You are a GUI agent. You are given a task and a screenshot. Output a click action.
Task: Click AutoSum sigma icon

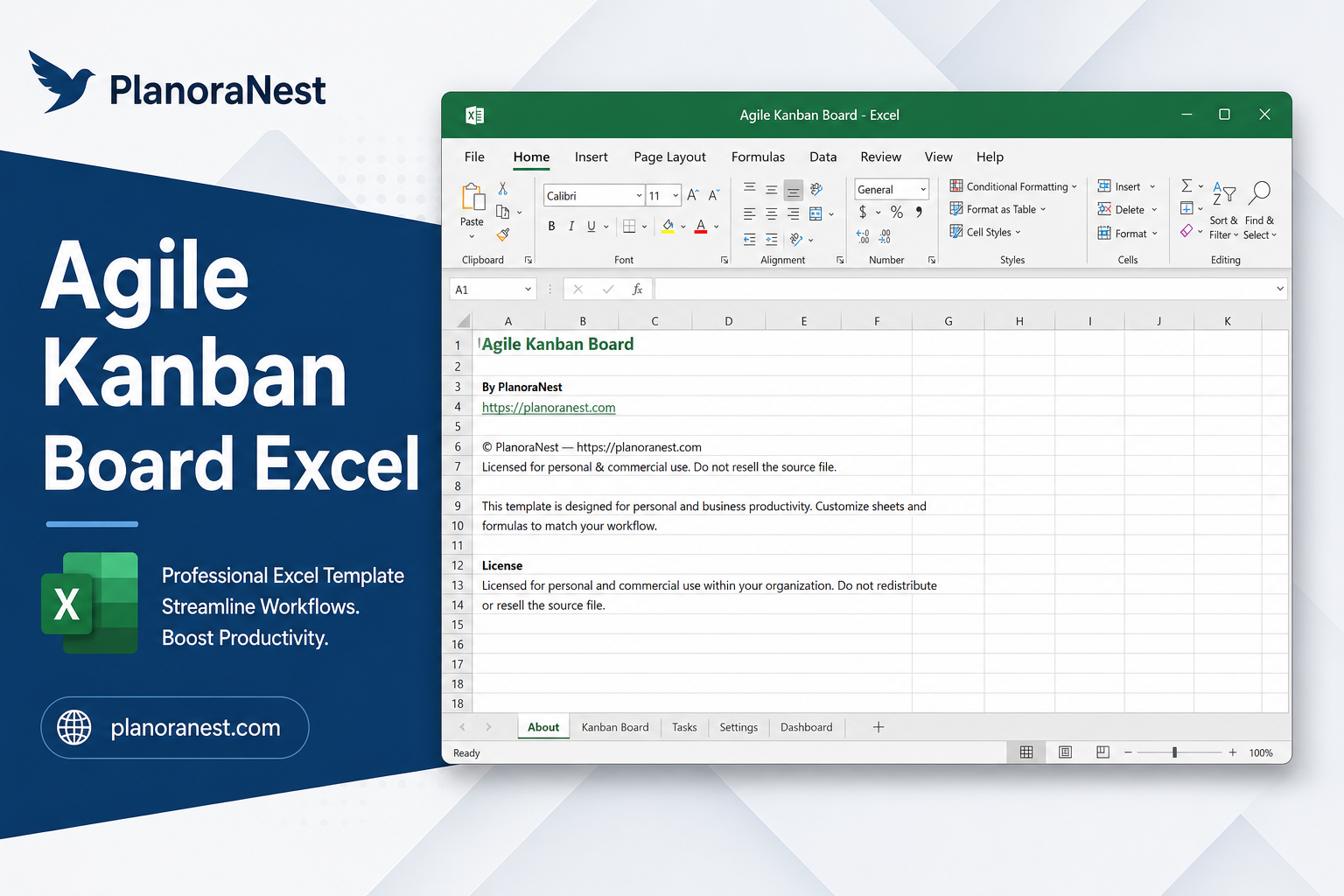[1187, 185]
